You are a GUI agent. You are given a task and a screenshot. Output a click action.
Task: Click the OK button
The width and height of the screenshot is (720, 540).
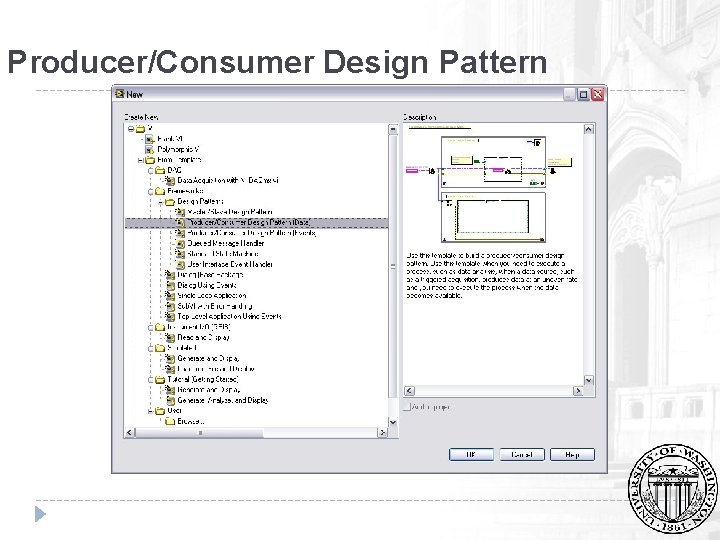click(471, 455)
